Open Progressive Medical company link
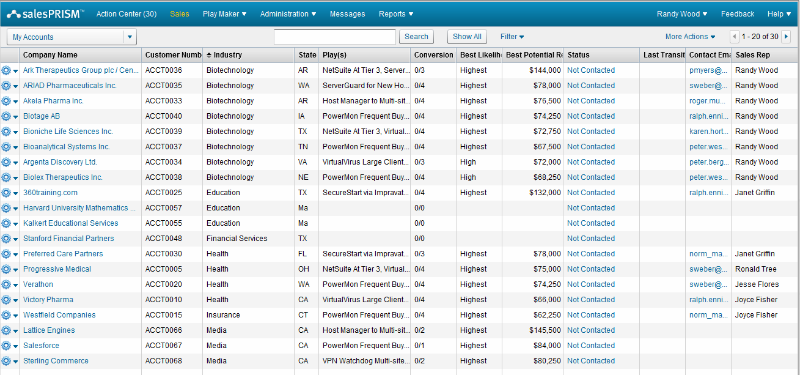Image resolution: width=800 pixels, height=375 pixels. click(57, 269)
